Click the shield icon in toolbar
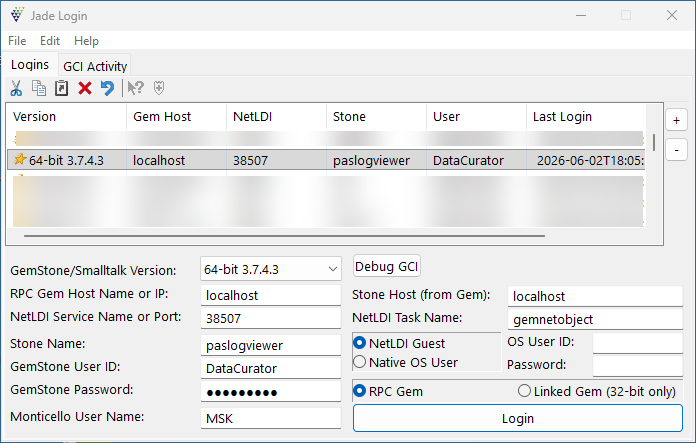 click(158, 88)
